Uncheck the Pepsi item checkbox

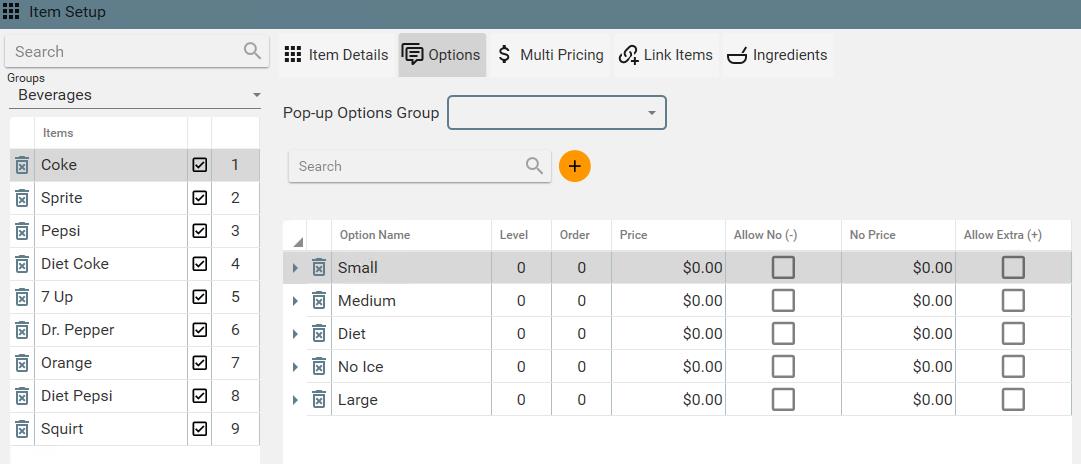coord(200,231)
